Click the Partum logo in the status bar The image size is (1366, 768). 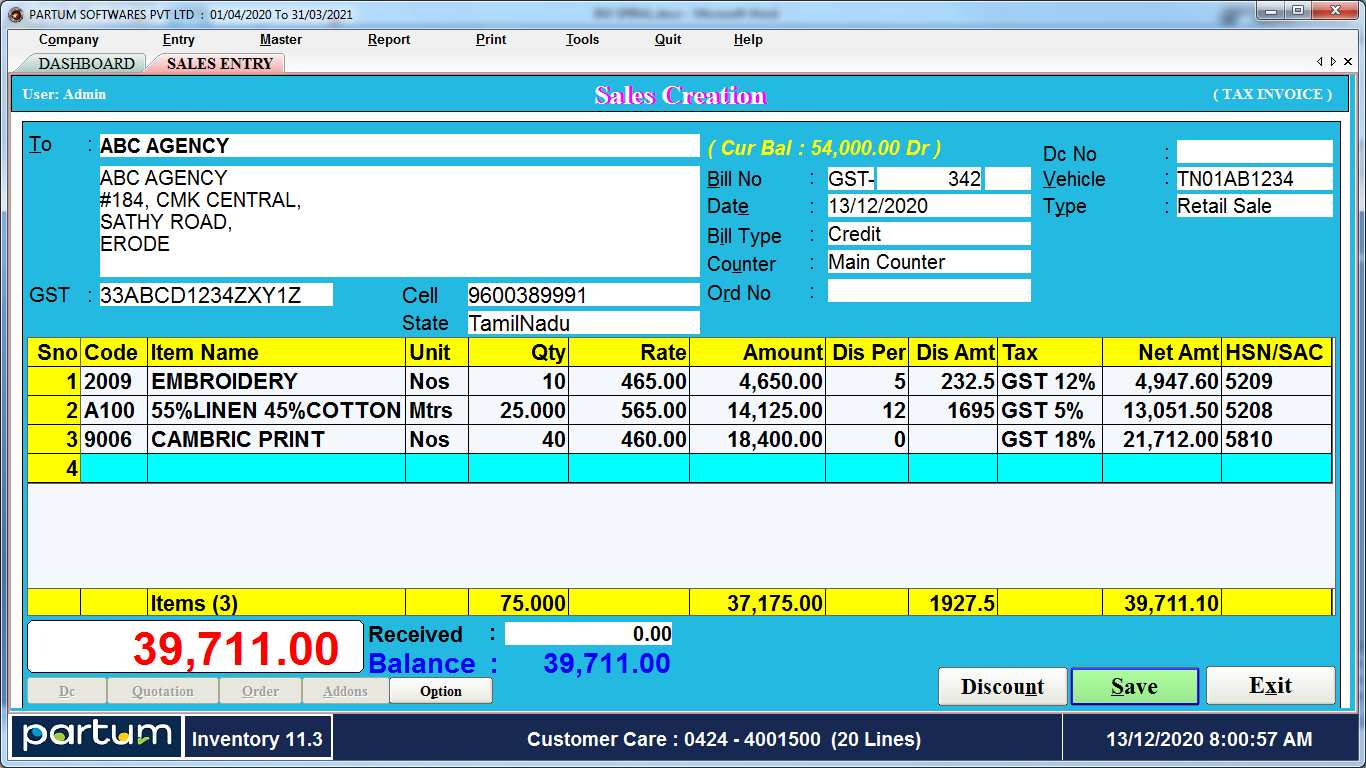[95, 737]
